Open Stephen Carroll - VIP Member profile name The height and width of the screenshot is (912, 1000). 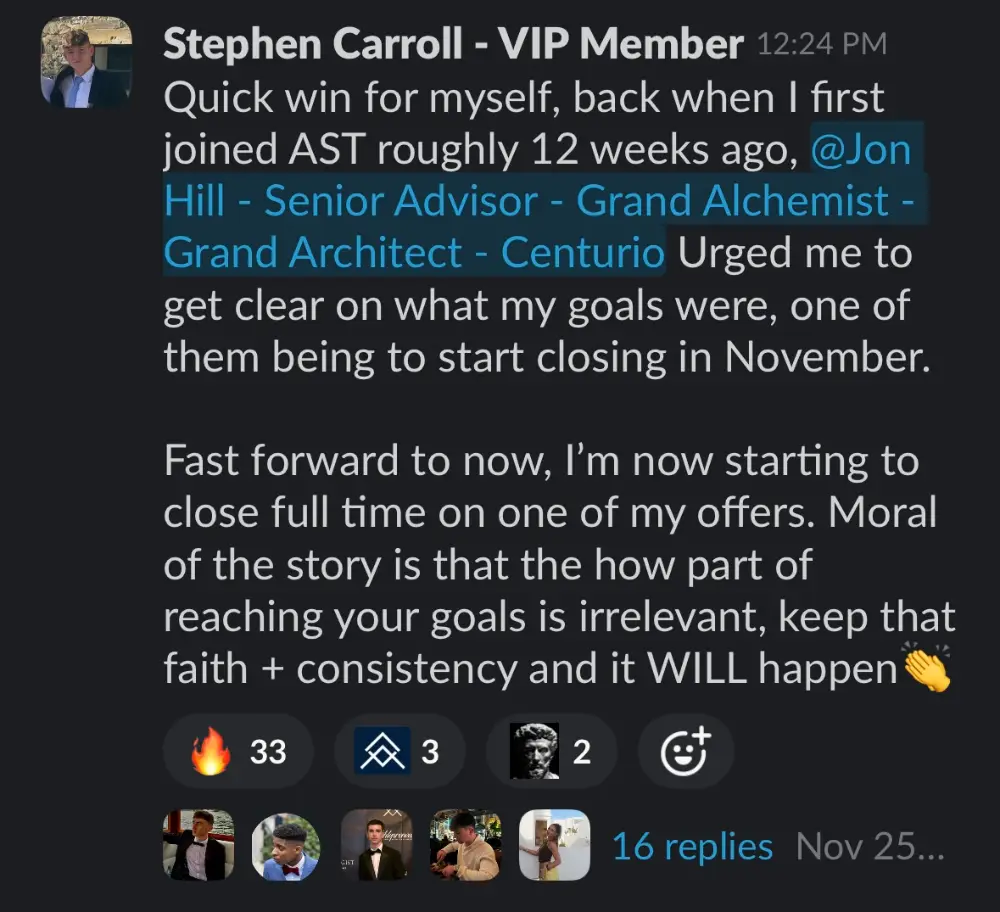tap(453, 44)
